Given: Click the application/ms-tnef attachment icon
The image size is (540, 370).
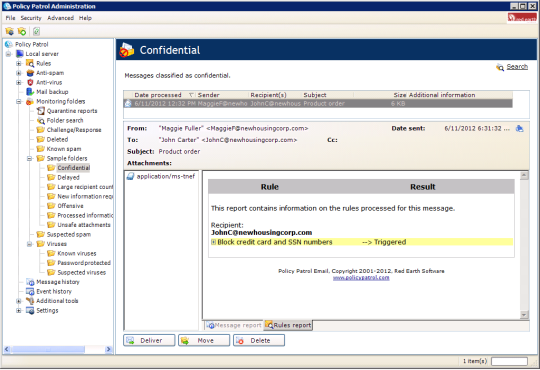Looking at the screenshot, I should [130, 176].
